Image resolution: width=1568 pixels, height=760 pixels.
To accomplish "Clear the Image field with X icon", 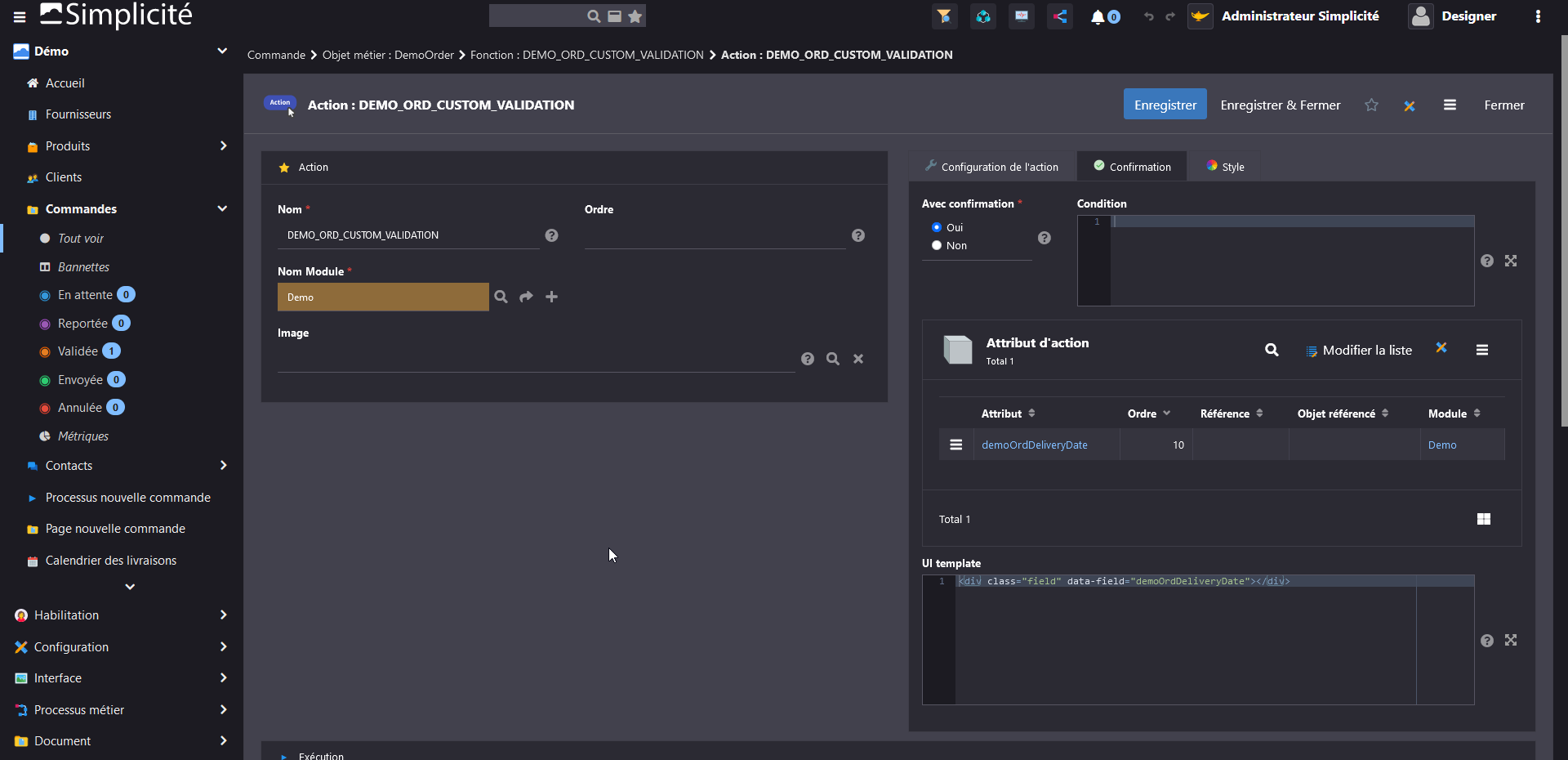I will pyautogui.click(x=858, y=359).
